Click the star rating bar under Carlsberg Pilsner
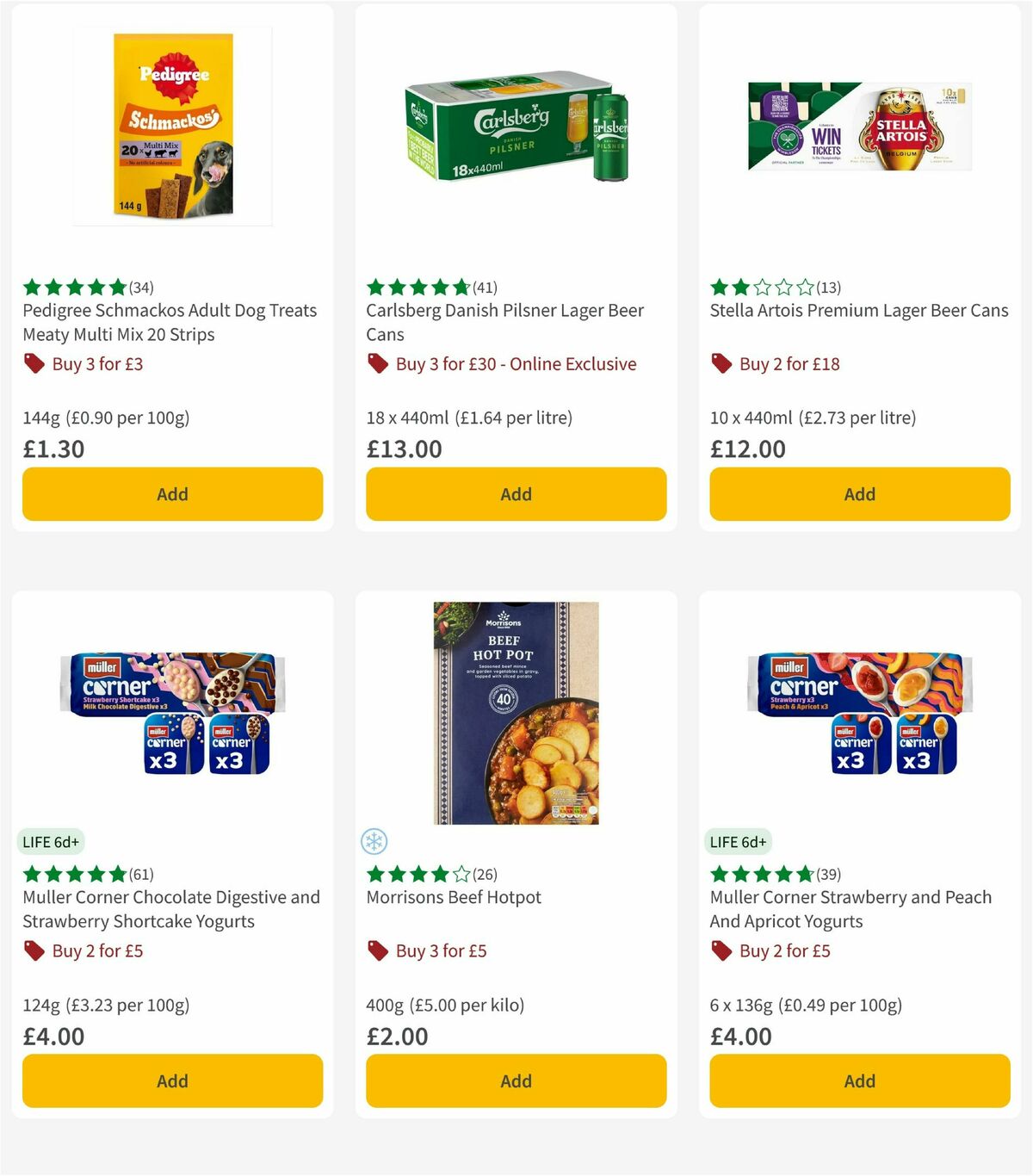 point(418,287)
